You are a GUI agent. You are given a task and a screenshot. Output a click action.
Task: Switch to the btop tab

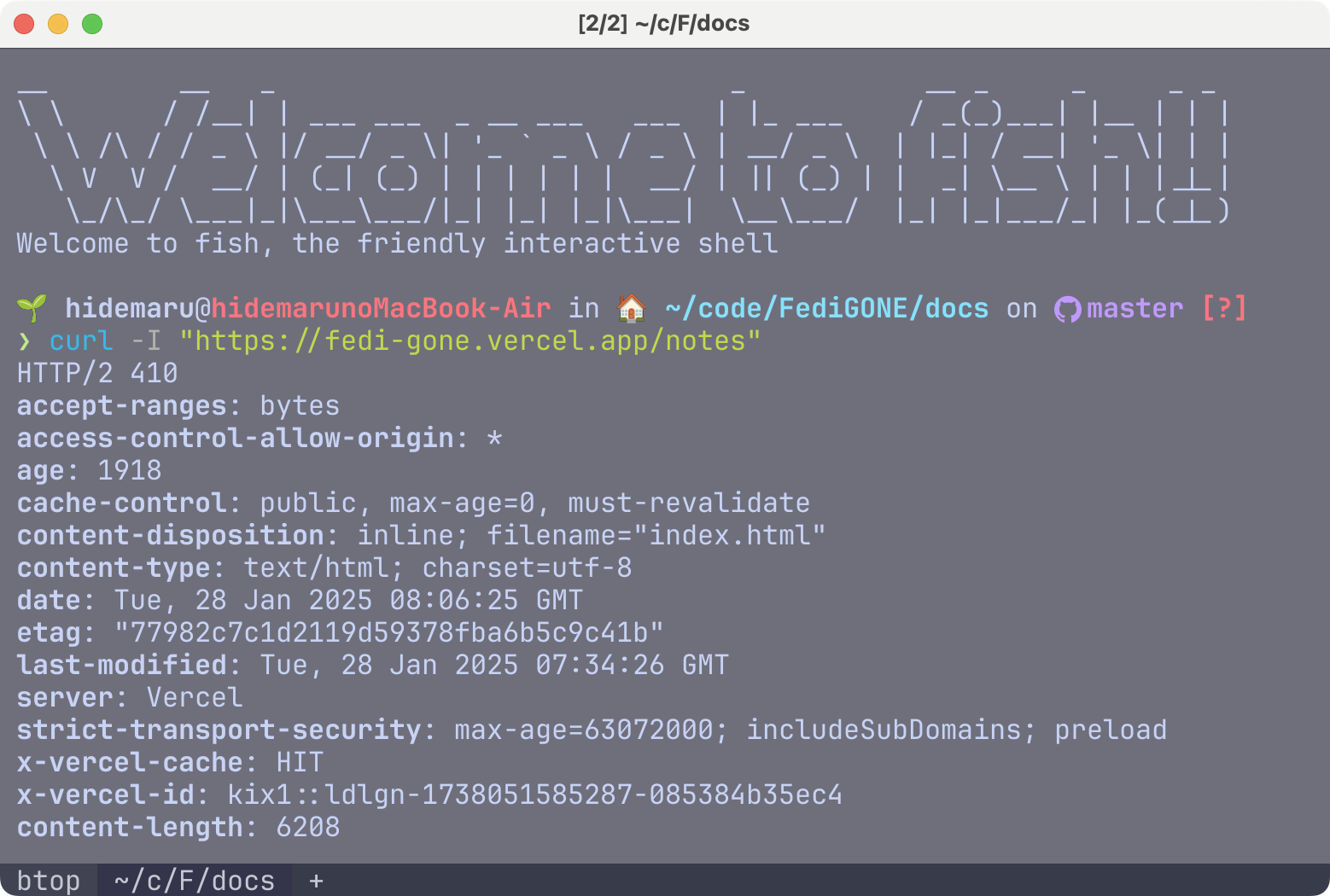click(49, 881)
